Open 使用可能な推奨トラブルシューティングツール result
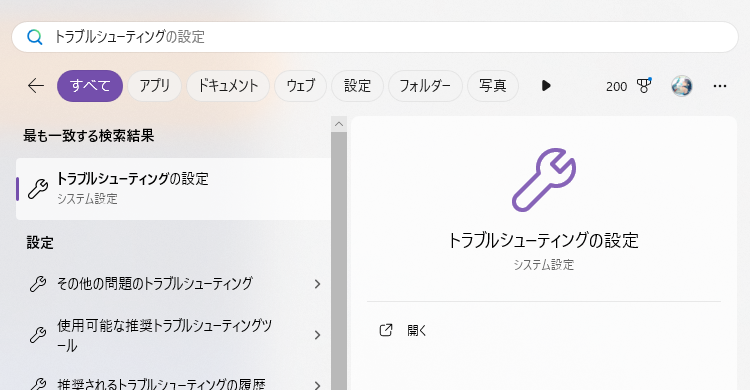Screen dimensions: 750x390 pyautogui.click(x=173, y=335)
